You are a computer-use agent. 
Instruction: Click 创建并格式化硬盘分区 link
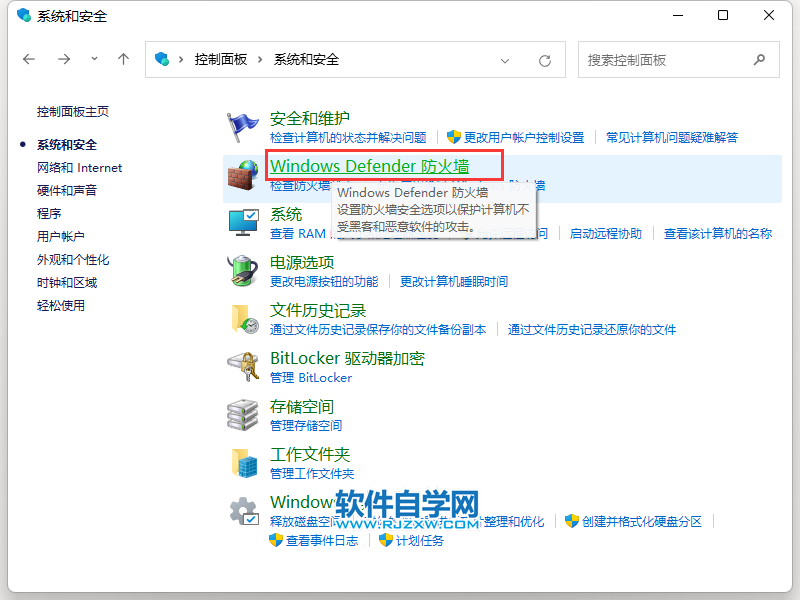pos(642,521)
